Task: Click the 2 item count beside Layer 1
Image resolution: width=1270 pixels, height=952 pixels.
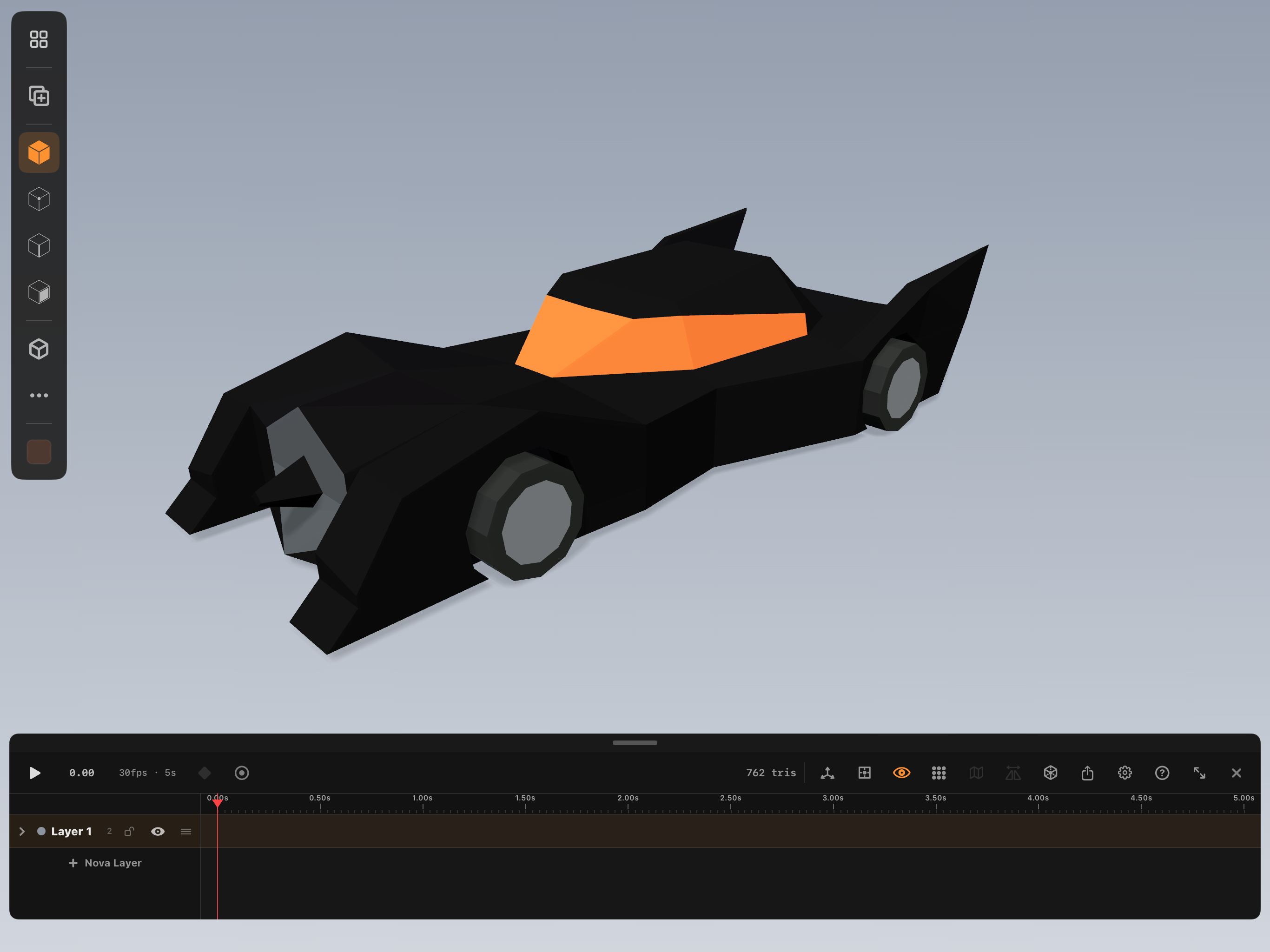Action: [x=109, y=832]
